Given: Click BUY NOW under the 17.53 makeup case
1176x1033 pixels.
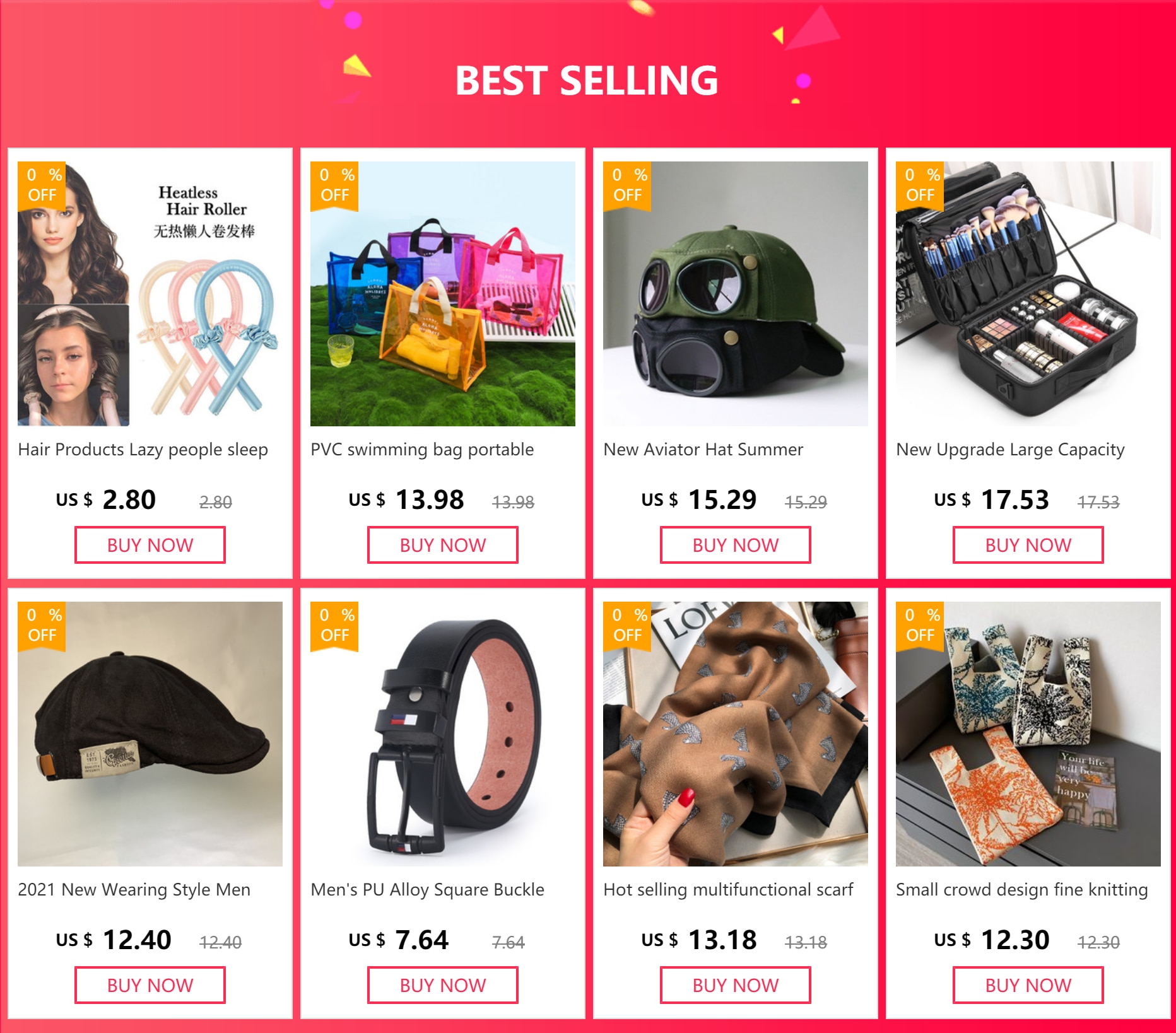Looking at the screenshot, I should pyautogui.click(x=1028, y=545).
